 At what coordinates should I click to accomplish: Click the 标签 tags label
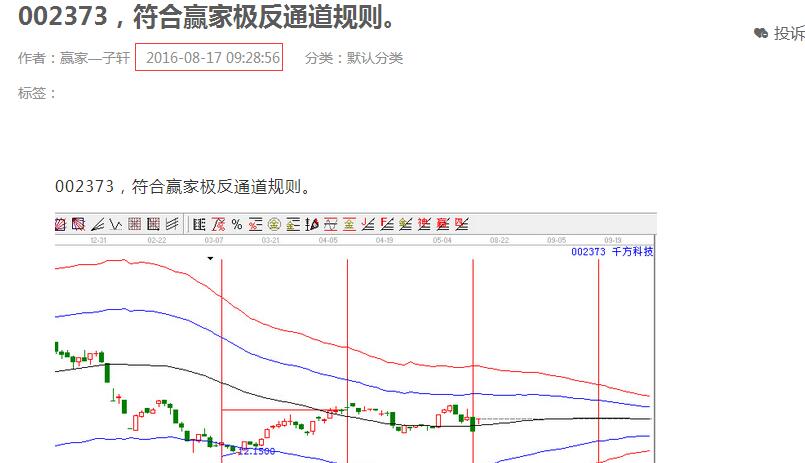[x=37, y=93]
